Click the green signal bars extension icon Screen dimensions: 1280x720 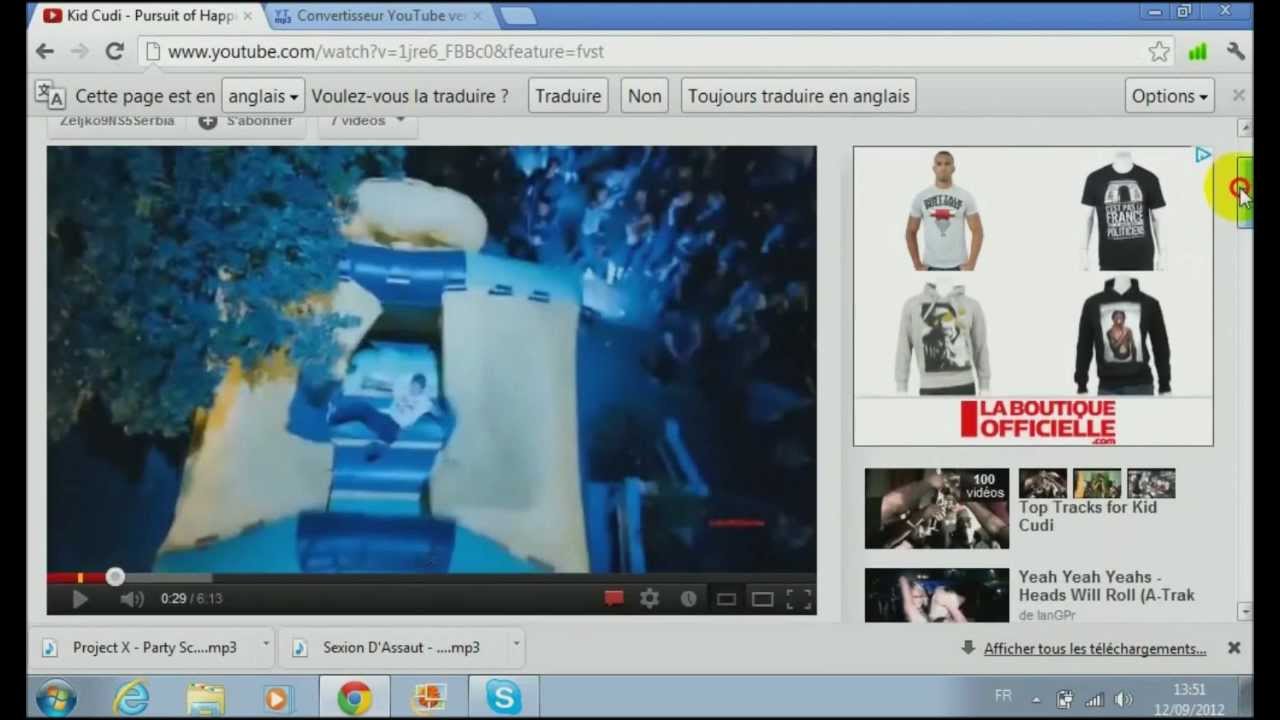[x=1197, y=52]
